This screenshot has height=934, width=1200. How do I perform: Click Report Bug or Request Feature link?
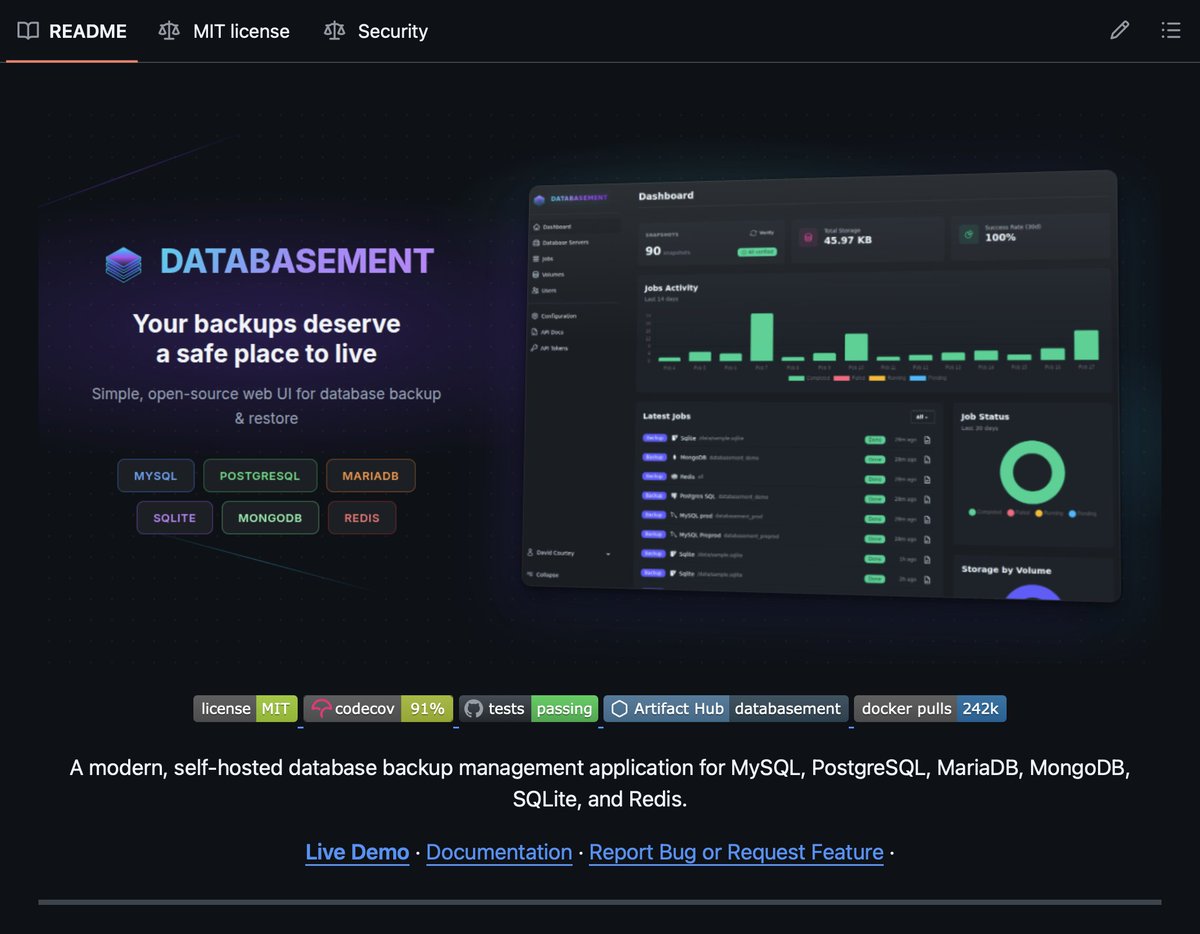(736, 852)
